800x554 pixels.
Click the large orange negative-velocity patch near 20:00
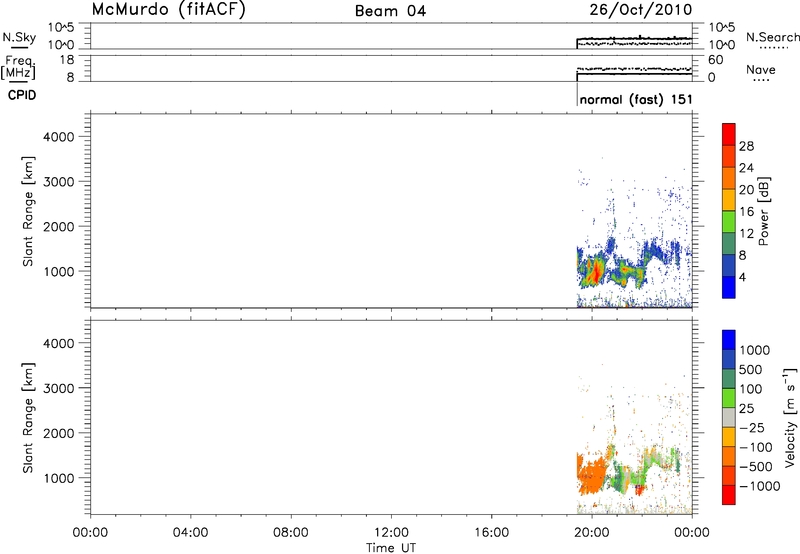coord(593,475)
